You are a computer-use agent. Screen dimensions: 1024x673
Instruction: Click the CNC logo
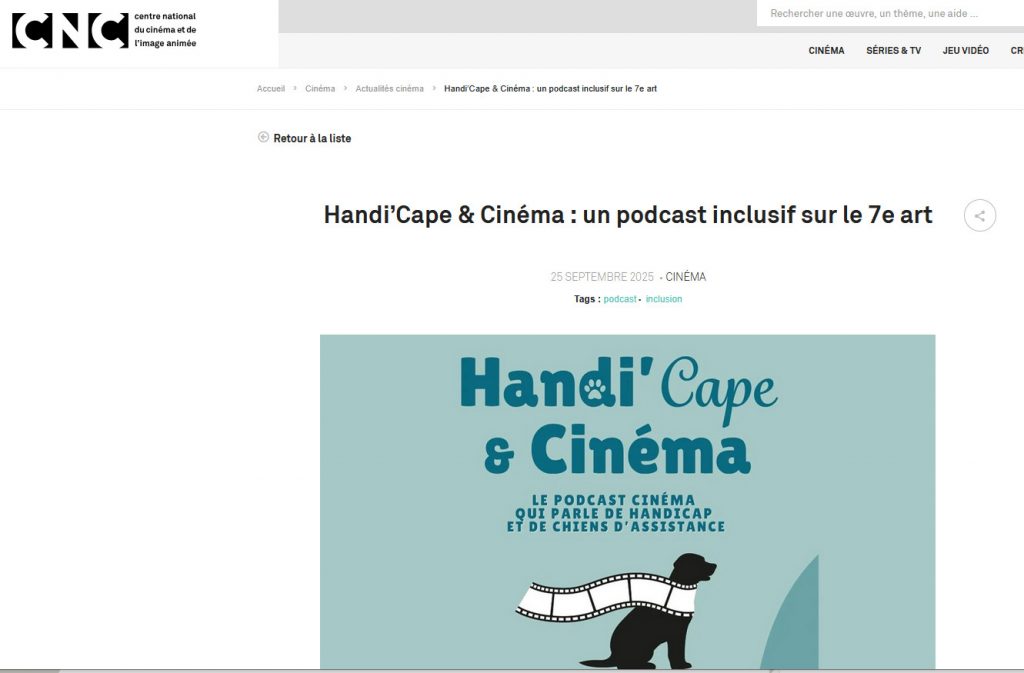pyautogui.click(x=69, y=31)
